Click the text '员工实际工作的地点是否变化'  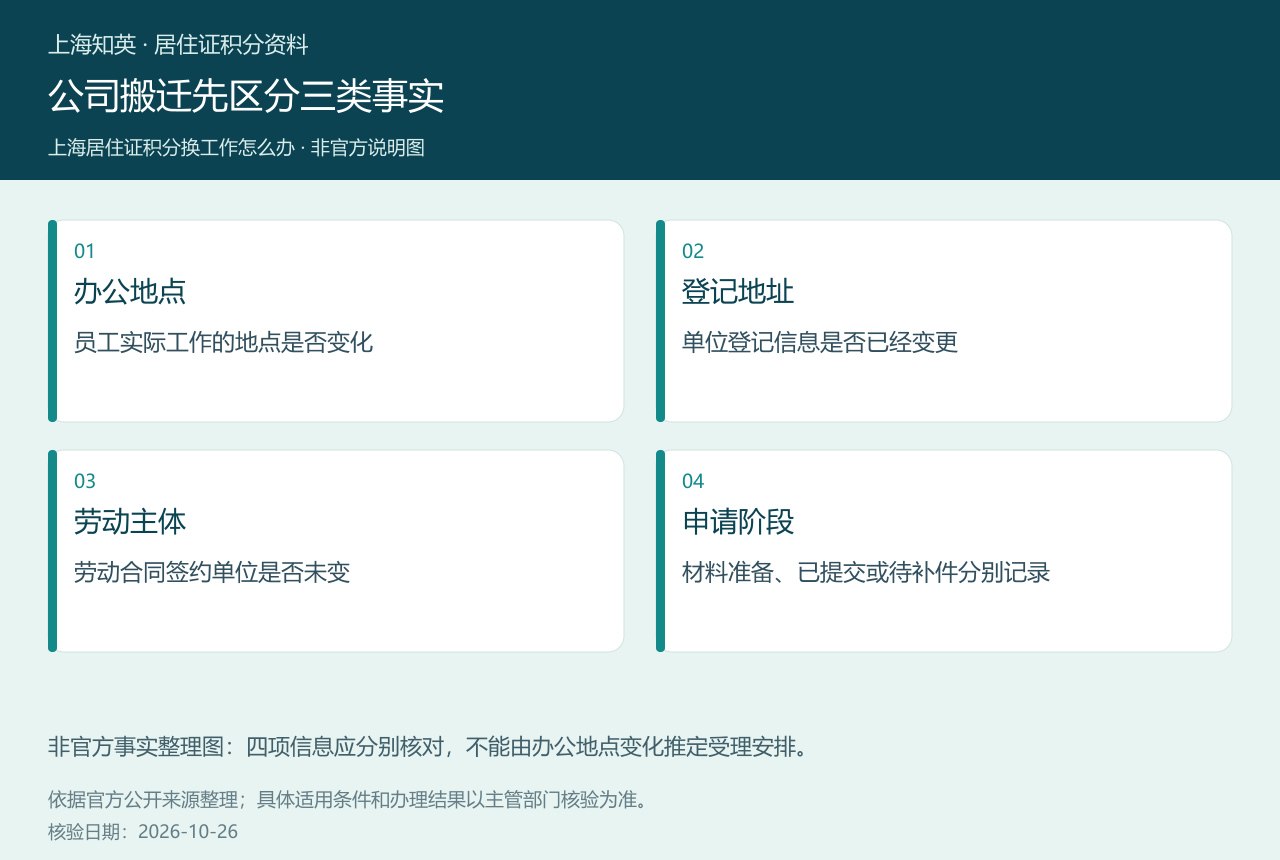point(223,343)
